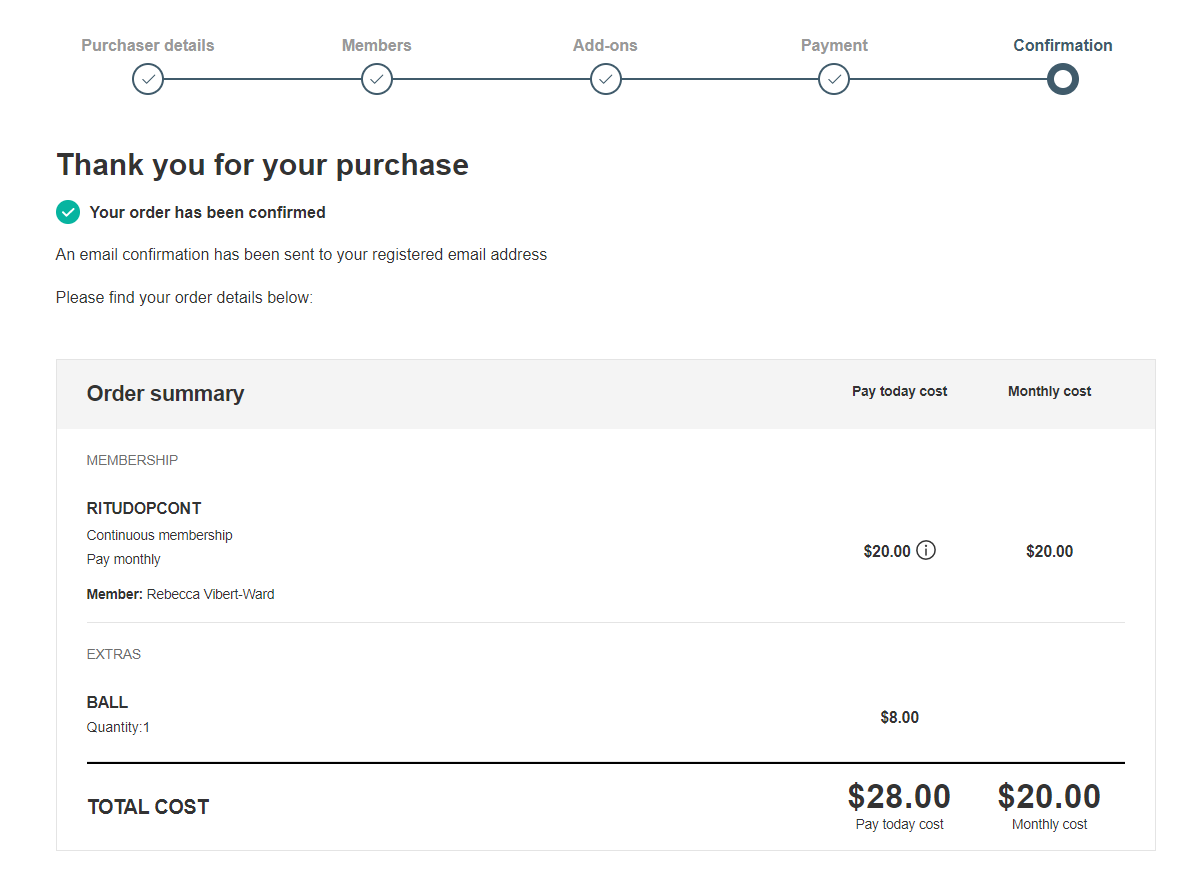The width and height of the screenshot is (1182, 870).
Task: Click the Purchaser details step checkmark circle
Action: (148, 79)
